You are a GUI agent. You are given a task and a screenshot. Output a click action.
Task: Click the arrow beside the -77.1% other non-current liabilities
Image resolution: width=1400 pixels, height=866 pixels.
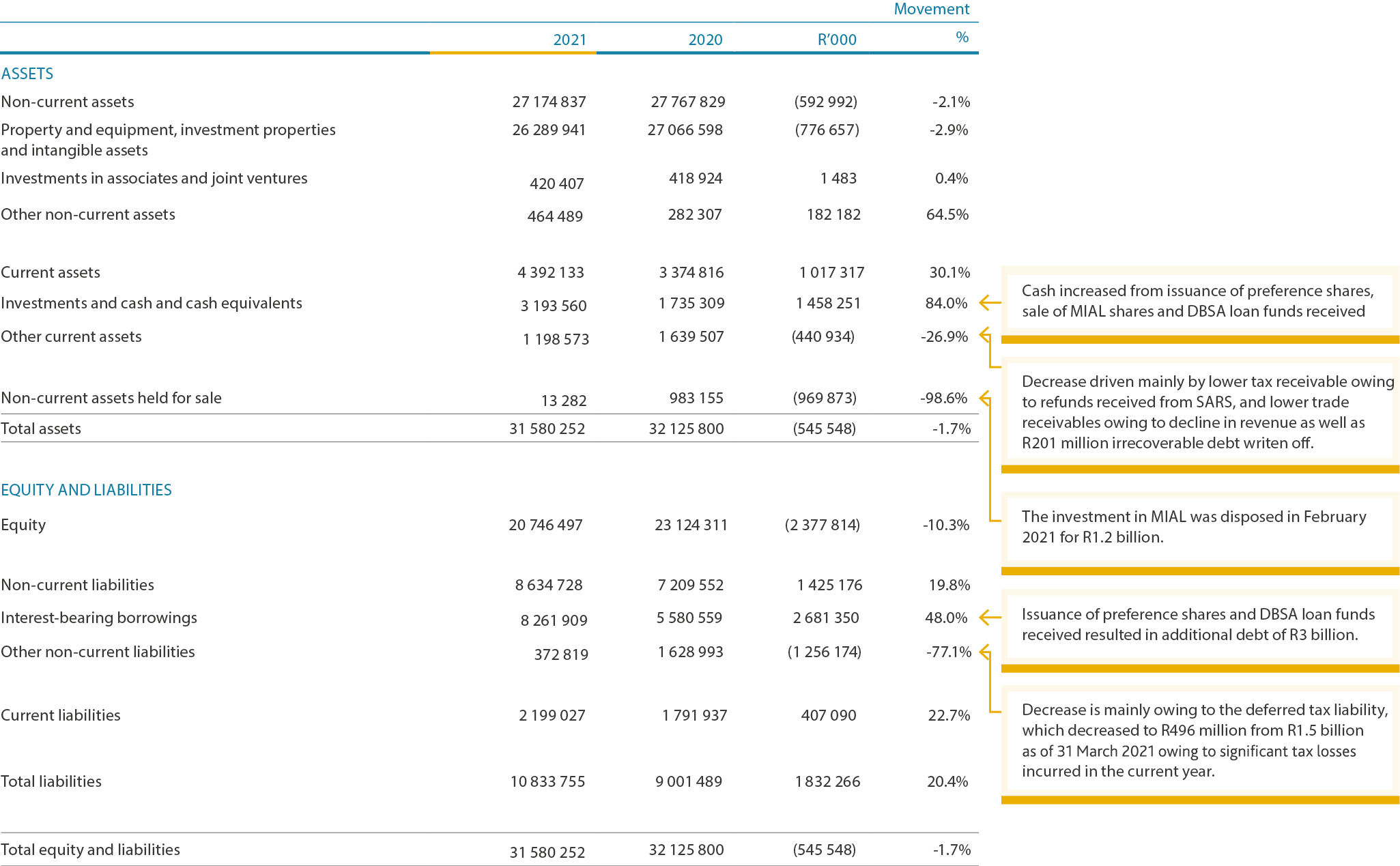[x=985, y=652]
